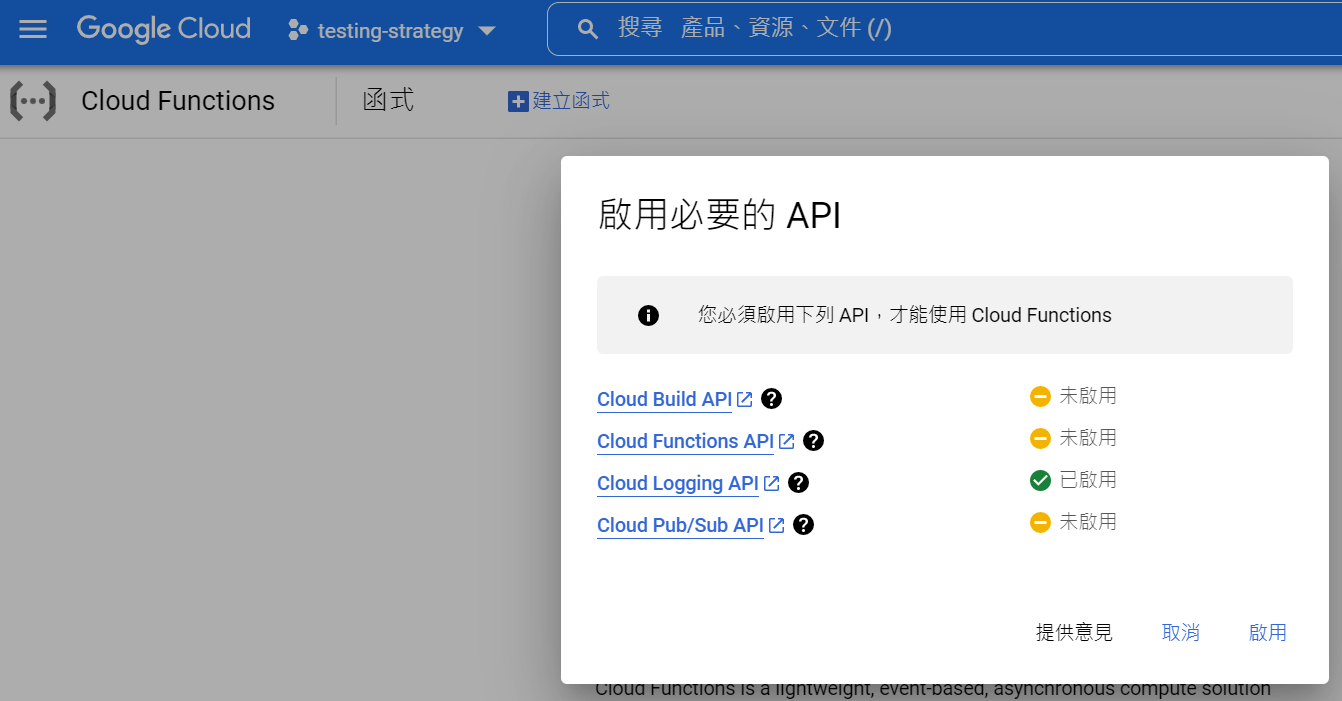
Task: Click the help icon next to Cloud Pub/Sub API
Action: tap(802, 524)
